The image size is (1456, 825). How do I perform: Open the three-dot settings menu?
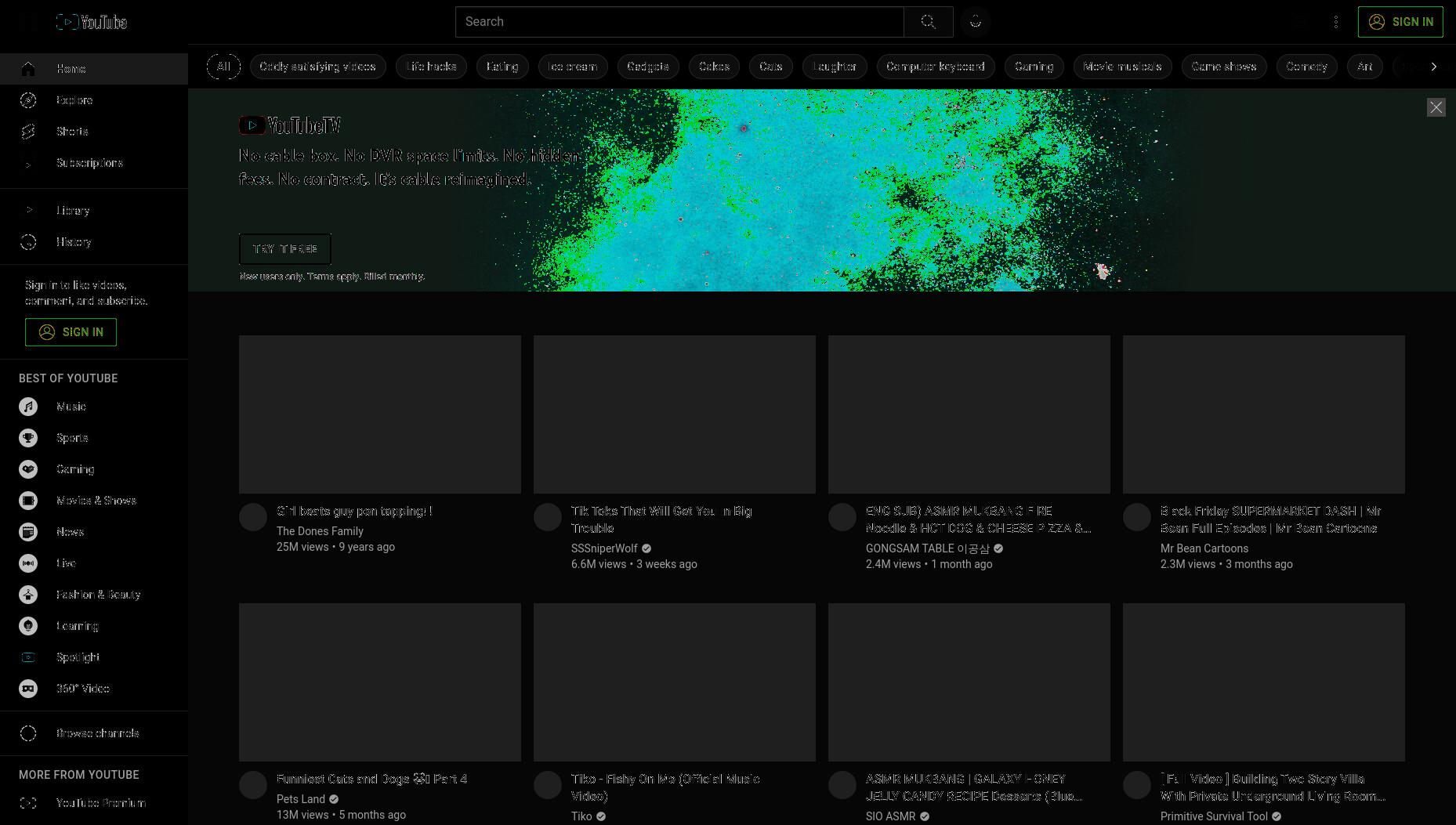[1336, 22]
